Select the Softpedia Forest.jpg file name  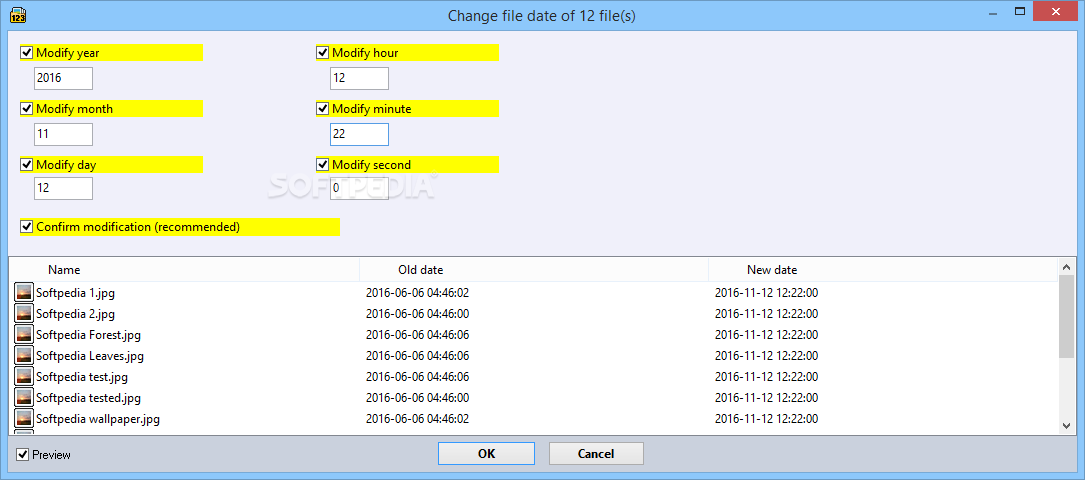click(89, 335)
